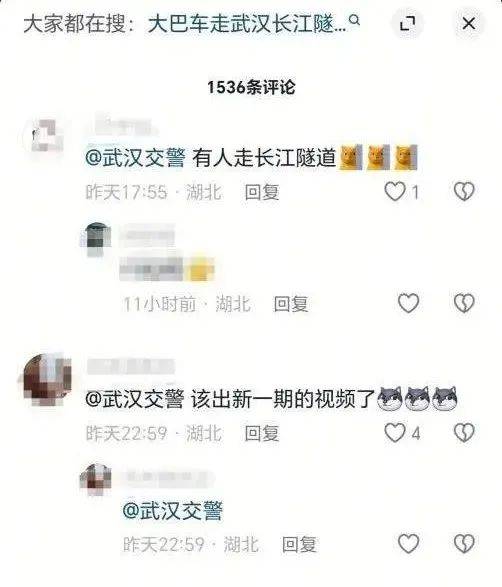Open @武汉交警 mention in 该出新一期 comment
502x587 pixels.
(135, 399)
